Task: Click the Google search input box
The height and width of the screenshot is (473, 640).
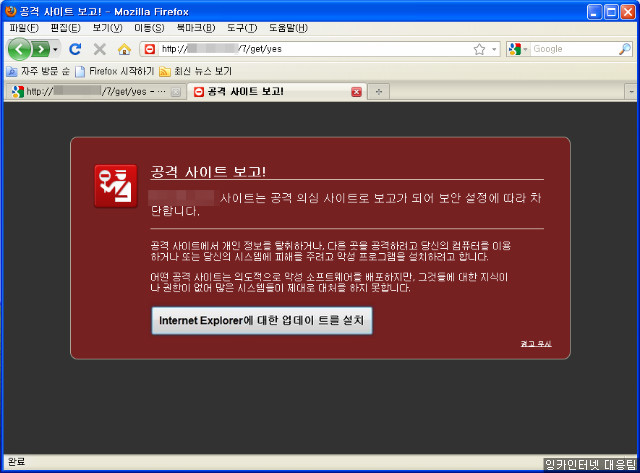Action: [574, 49]
